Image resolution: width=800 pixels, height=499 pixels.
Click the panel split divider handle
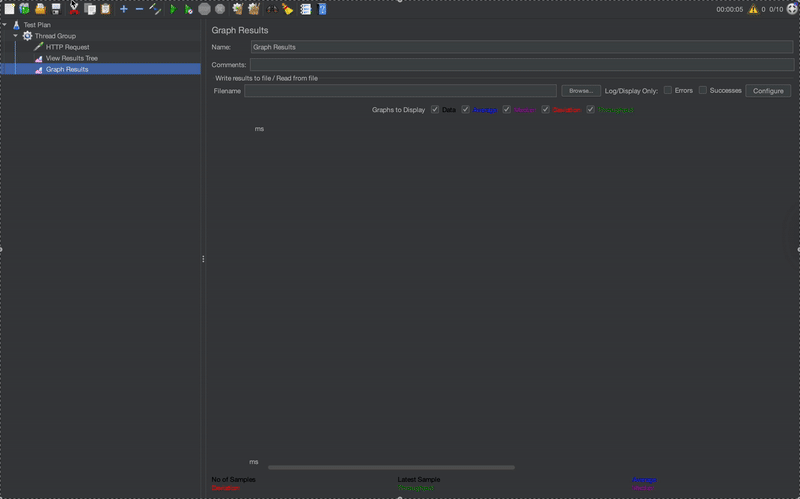click(x=203, y=259)
